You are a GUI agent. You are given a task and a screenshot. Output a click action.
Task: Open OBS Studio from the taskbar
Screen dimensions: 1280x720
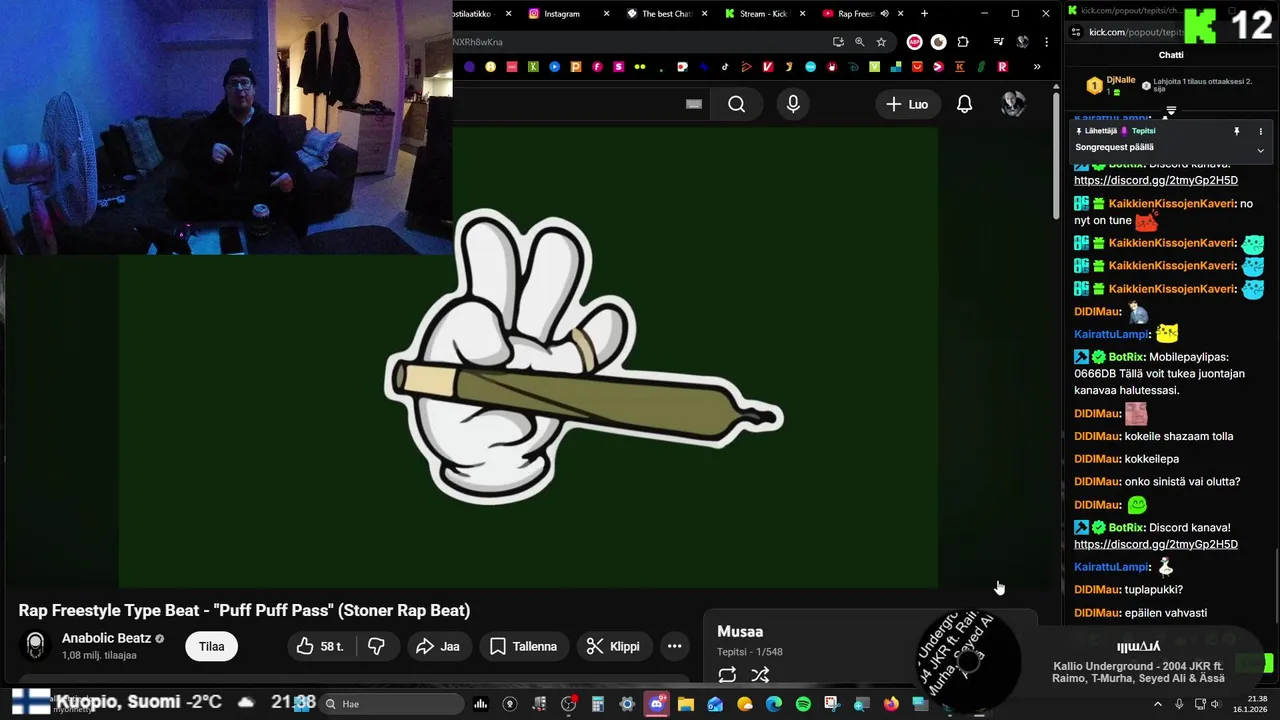pos(568,704)
